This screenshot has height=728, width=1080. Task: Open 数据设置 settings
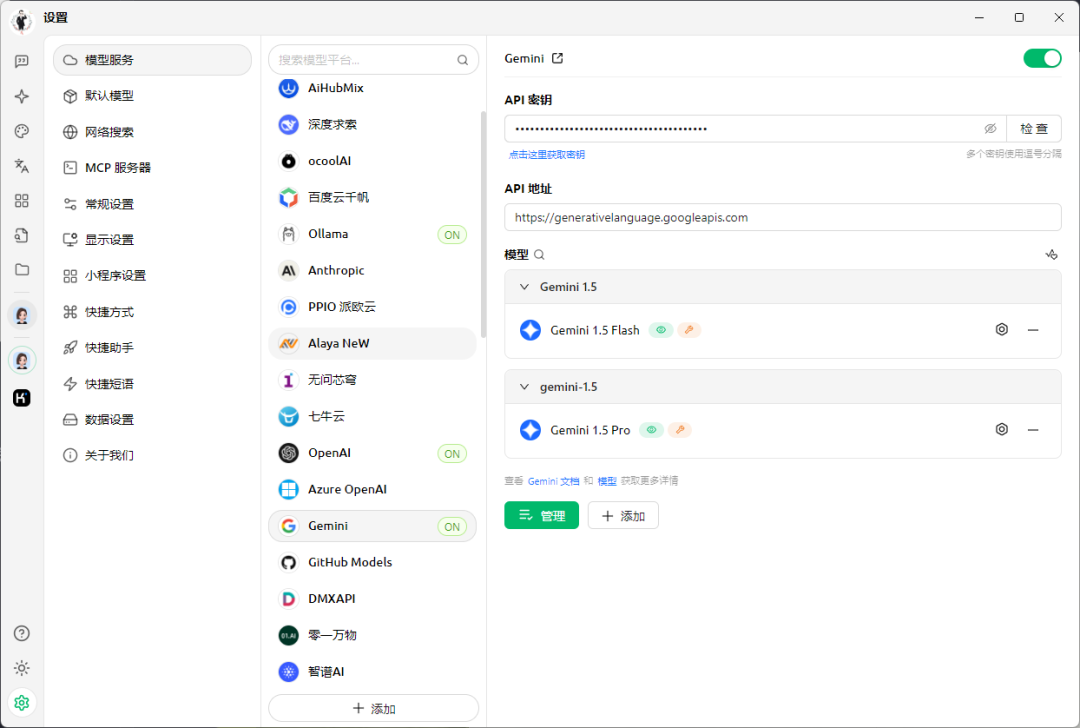tap(152, 419)
